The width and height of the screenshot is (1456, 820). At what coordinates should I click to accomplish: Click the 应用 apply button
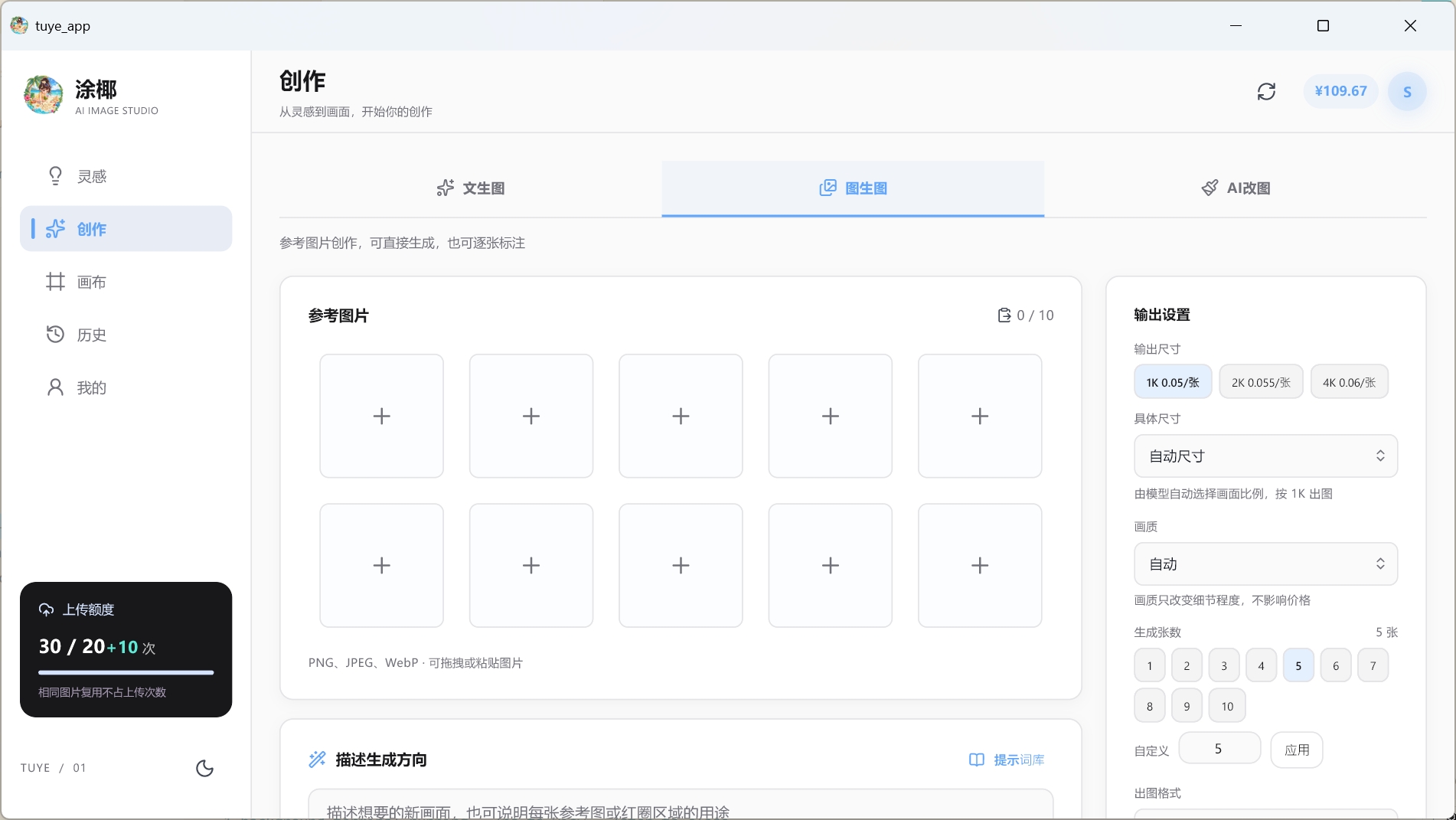[1296, 750]
